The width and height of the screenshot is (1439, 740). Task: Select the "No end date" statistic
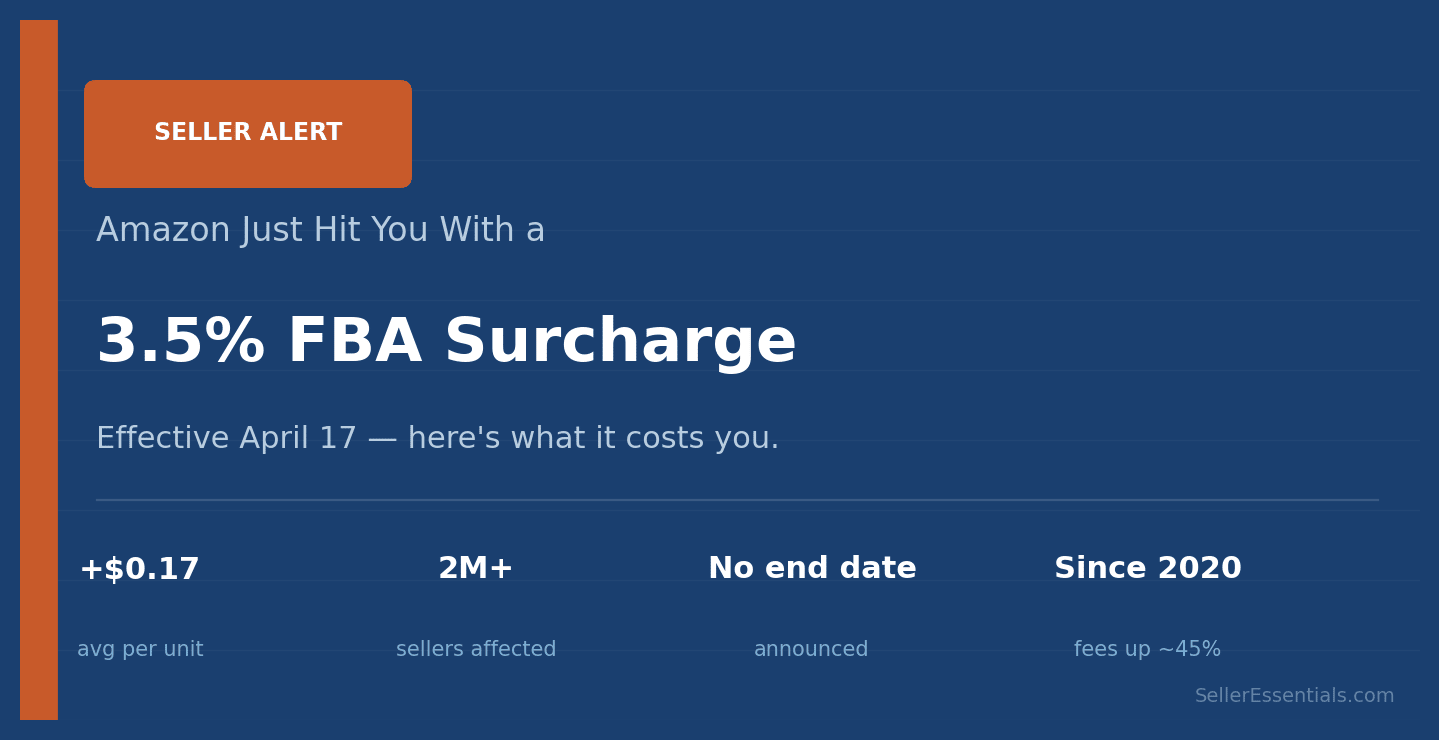[x=812, y=570]
